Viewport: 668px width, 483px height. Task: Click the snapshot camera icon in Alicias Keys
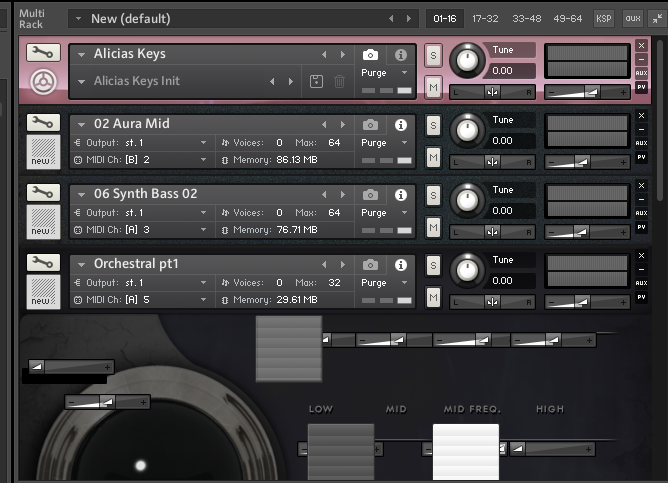370,55
